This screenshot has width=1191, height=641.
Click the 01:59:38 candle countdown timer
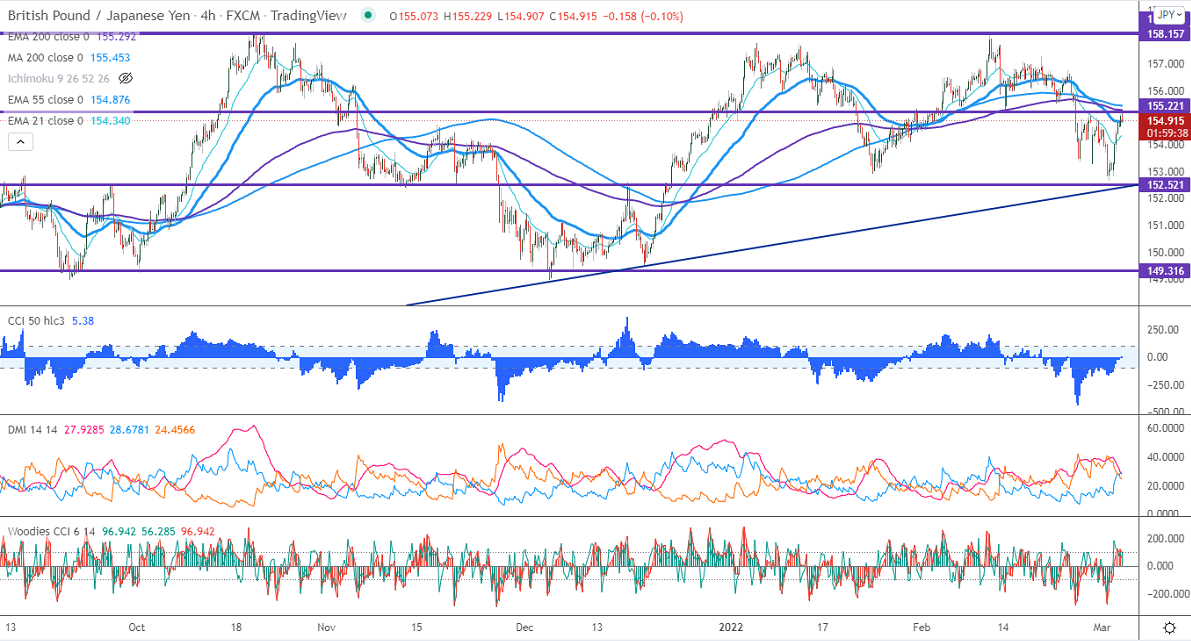tap(1165, 134)
